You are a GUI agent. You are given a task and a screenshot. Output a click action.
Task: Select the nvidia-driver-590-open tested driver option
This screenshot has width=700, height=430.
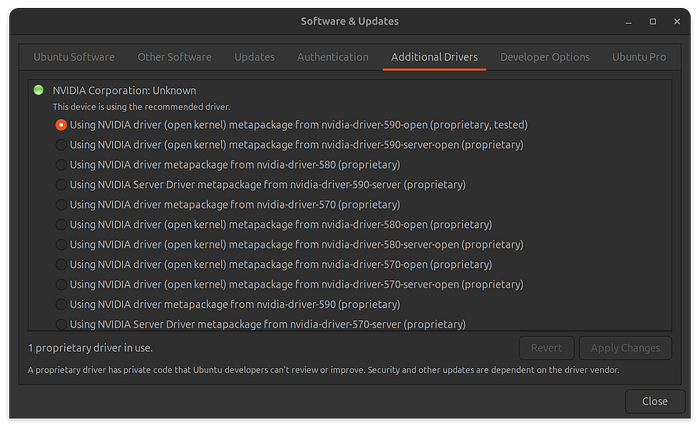click(x=62, y=125)
